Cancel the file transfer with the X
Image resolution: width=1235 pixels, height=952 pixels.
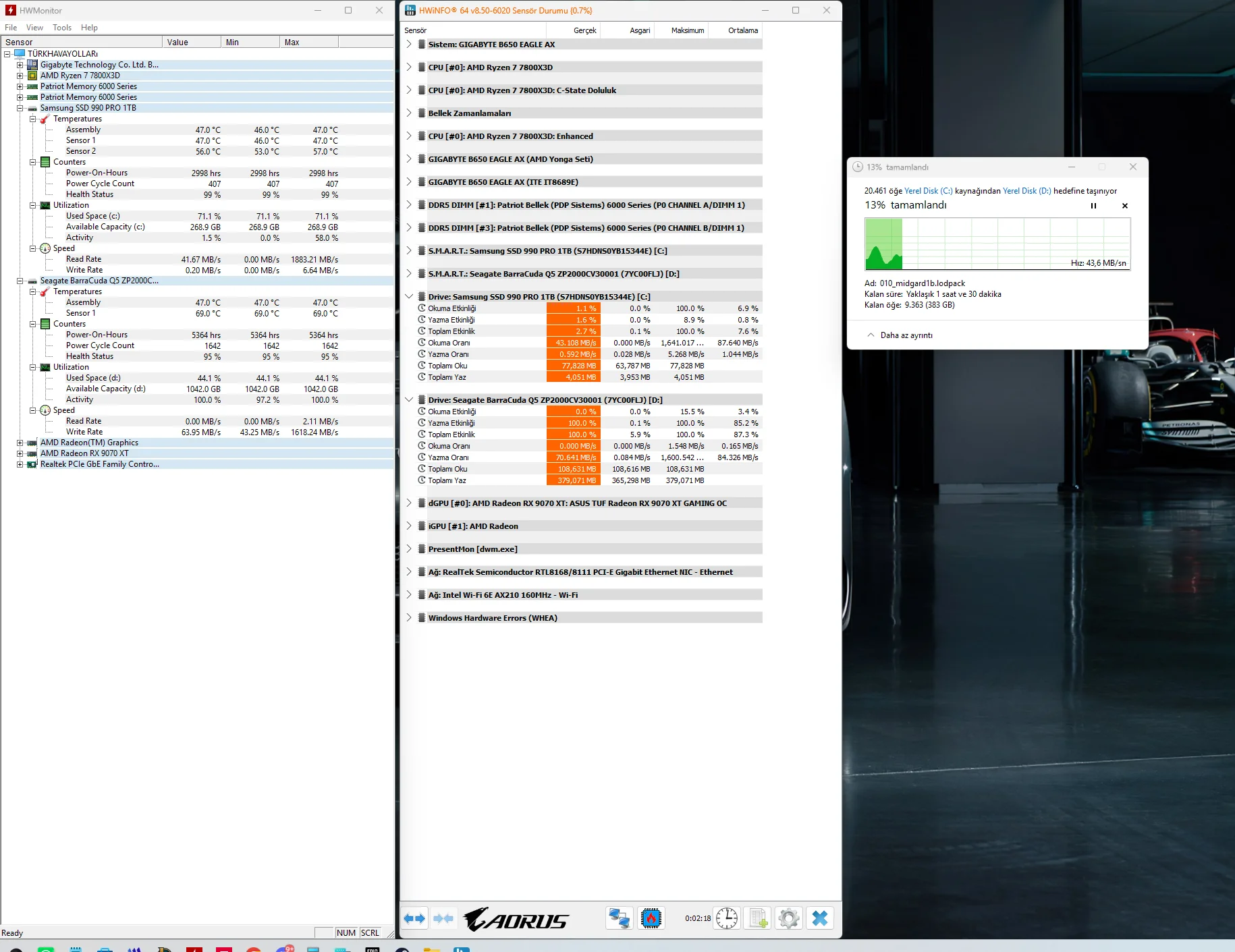pos(1125,206)
